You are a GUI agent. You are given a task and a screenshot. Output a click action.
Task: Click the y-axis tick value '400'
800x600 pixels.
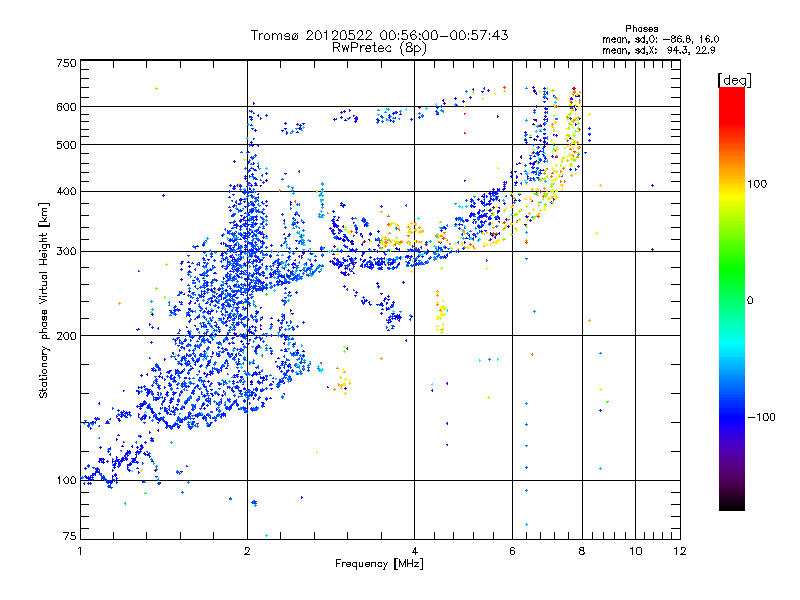click(66, 191)
